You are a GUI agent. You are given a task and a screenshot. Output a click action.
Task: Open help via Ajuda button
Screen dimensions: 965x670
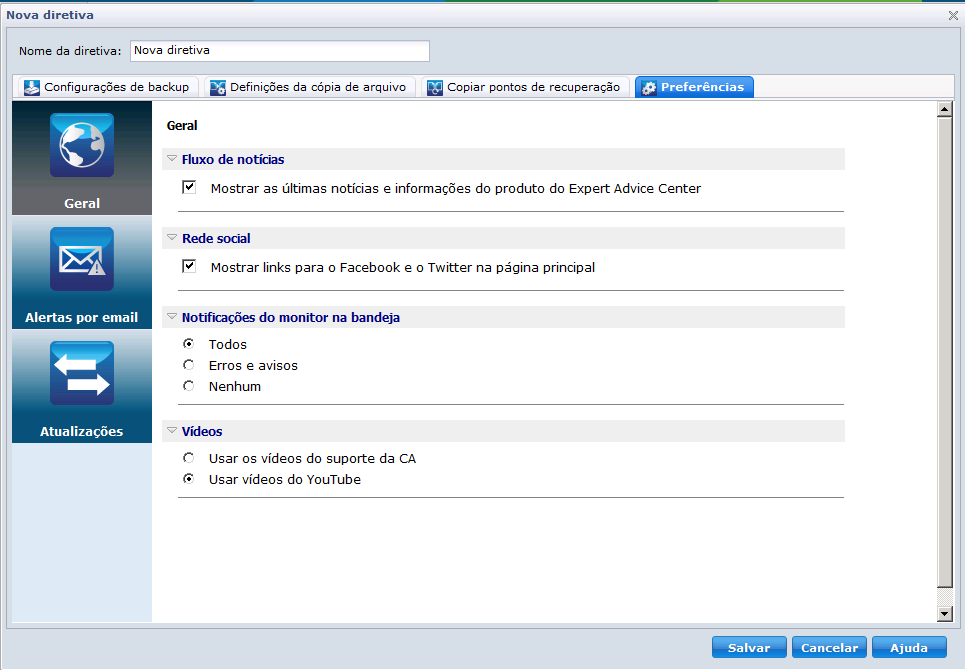pos(909,647)
